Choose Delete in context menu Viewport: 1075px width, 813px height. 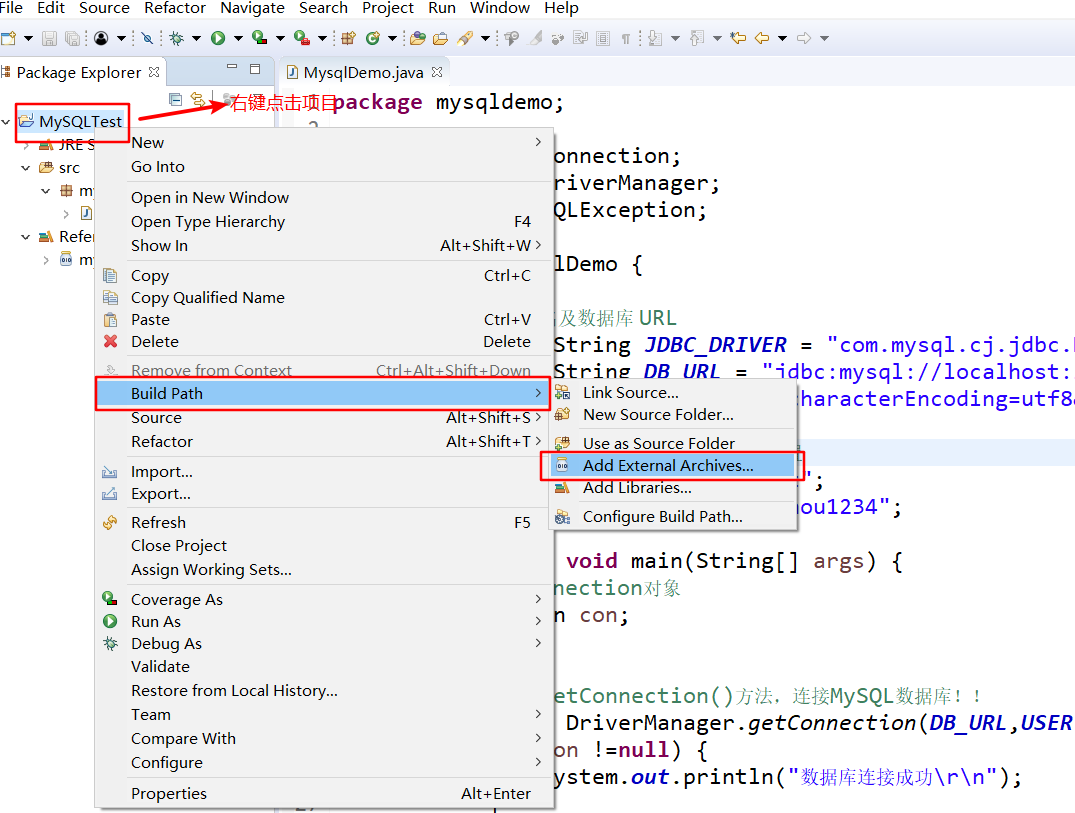click(x=324, y=341)
